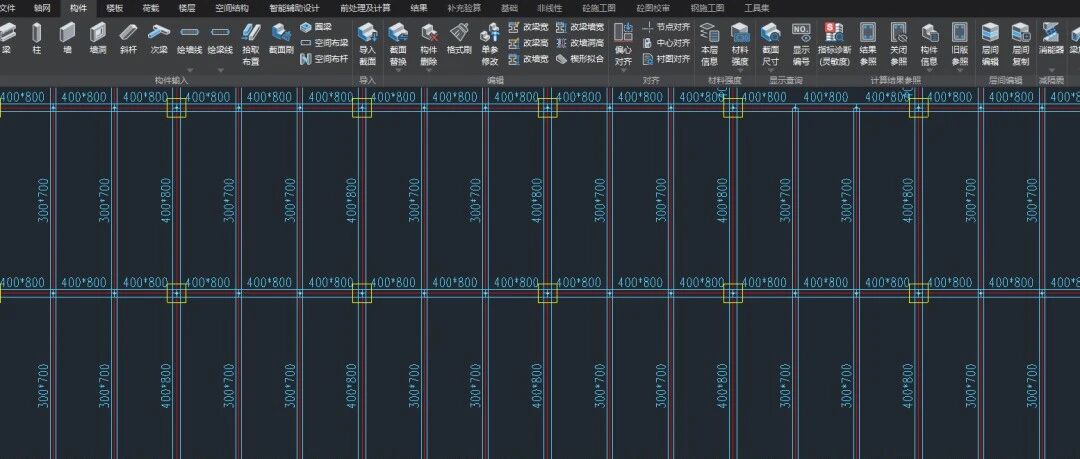Use the 拾取布置 pick-and-place tool
Viewport: 1080px width, 459px height.
tap(251, 44)
